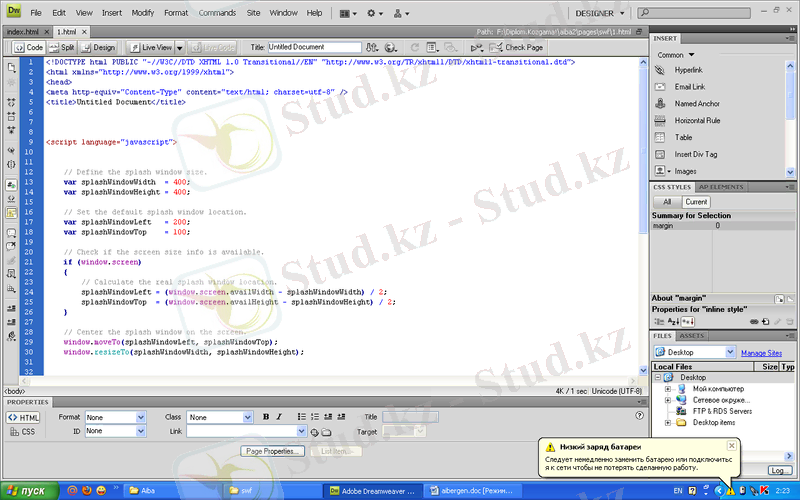Open the Common category dropdown
The image size is (800, 500).
coord(676,55)
